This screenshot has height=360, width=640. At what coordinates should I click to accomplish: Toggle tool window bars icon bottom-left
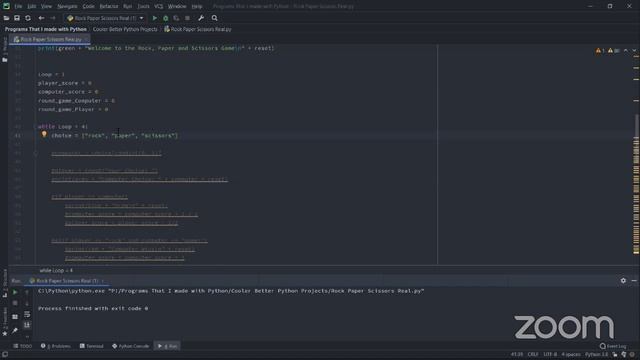[x=4, y=355]
